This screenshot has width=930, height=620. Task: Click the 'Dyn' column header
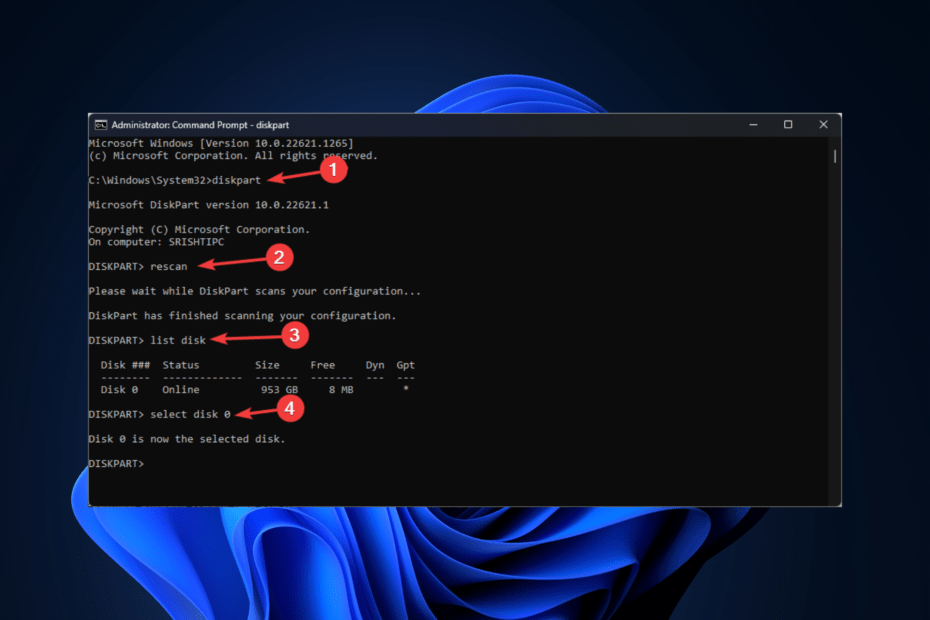click(375, 365)
